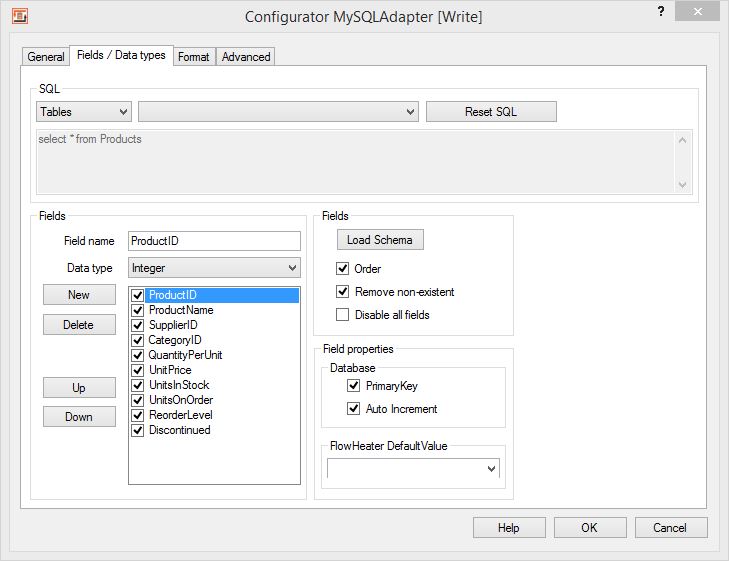
Task: Open the Tables dropdown
Action: click(x=84, y=112)
